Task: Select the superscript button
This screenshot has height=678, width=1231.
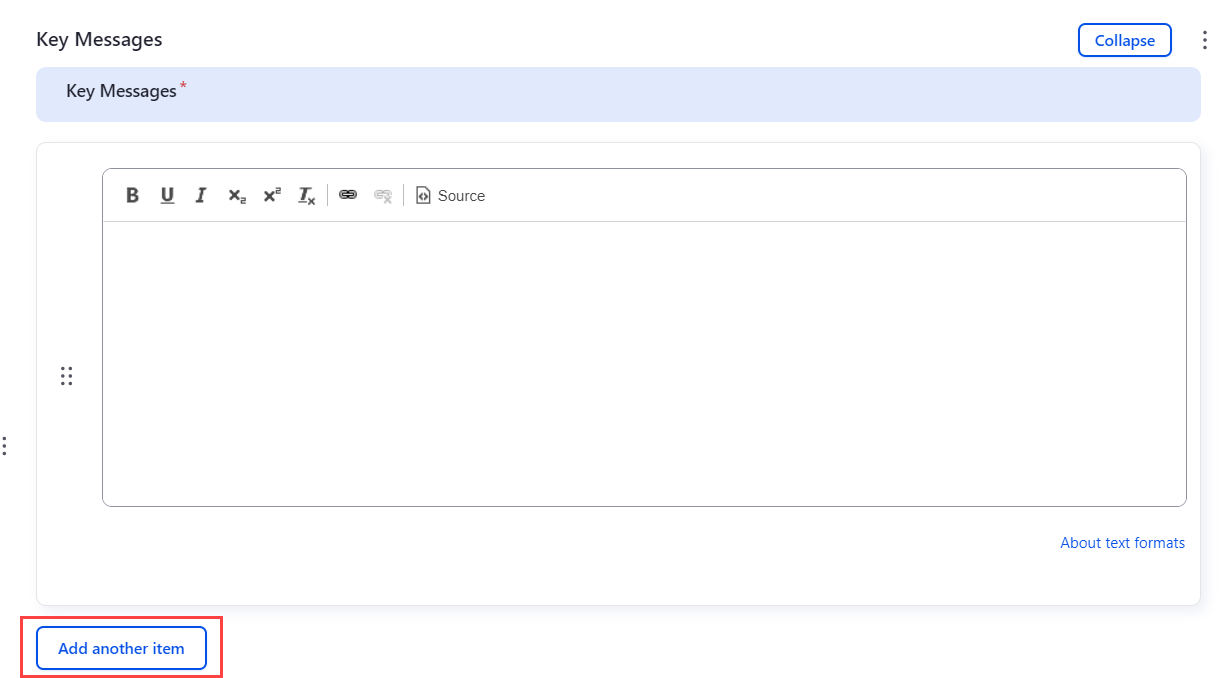Action: (x=272, y=196)
